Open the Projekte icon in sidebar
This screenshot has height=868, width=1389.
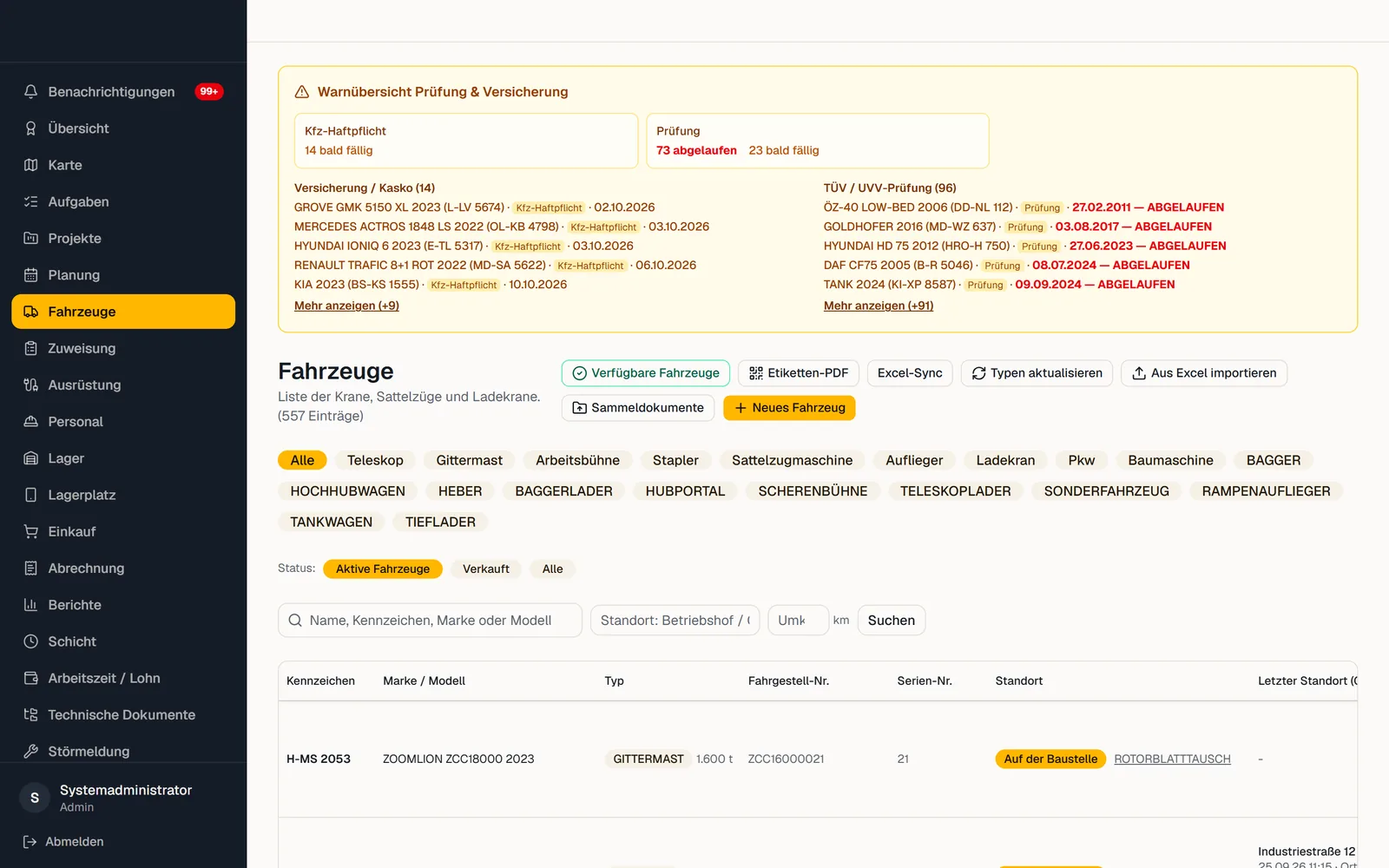coord(31,238)
